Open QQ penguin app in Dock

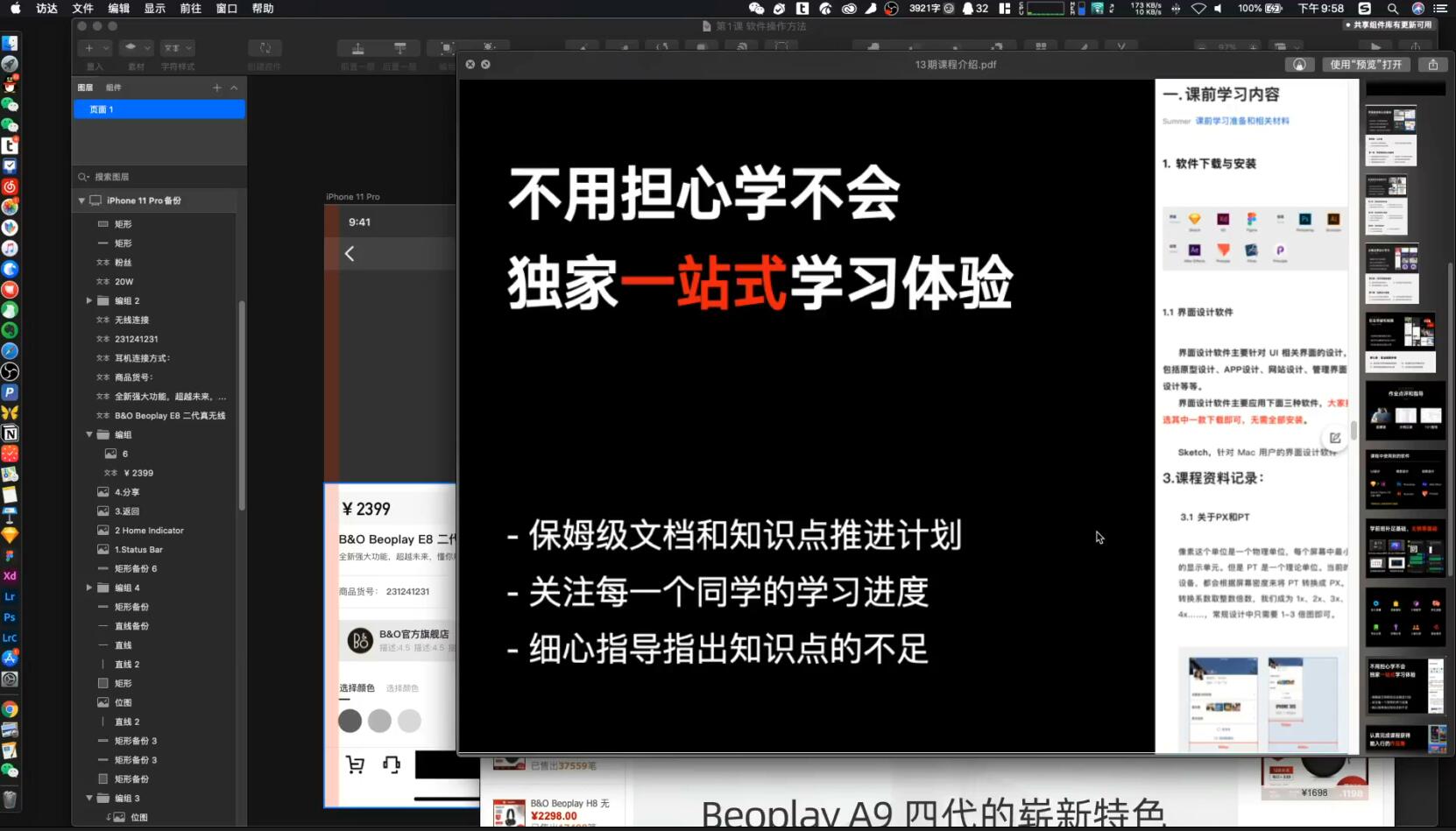tap(10, 84)
